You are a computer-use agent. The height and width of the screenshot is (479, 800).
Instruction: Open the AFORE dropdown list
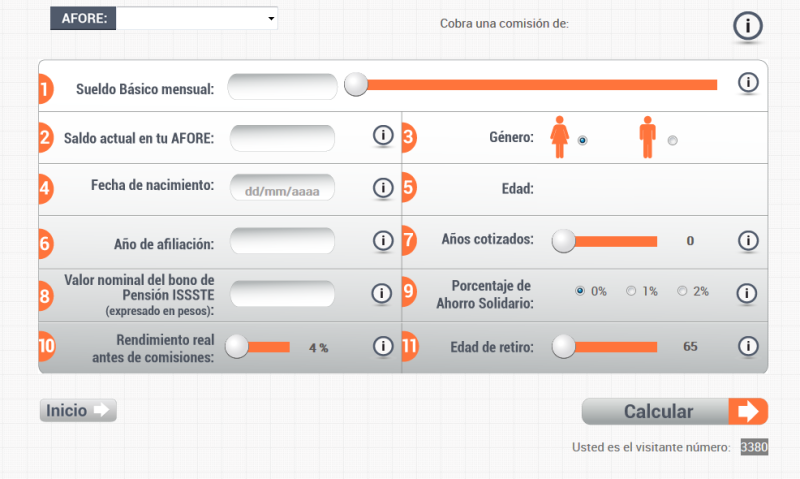click(197, 18)
